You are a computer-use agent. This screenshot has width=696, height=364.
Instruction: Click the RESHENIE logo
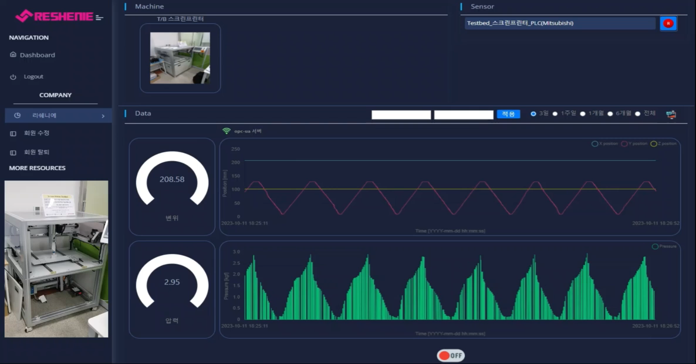tap(59, 16)
